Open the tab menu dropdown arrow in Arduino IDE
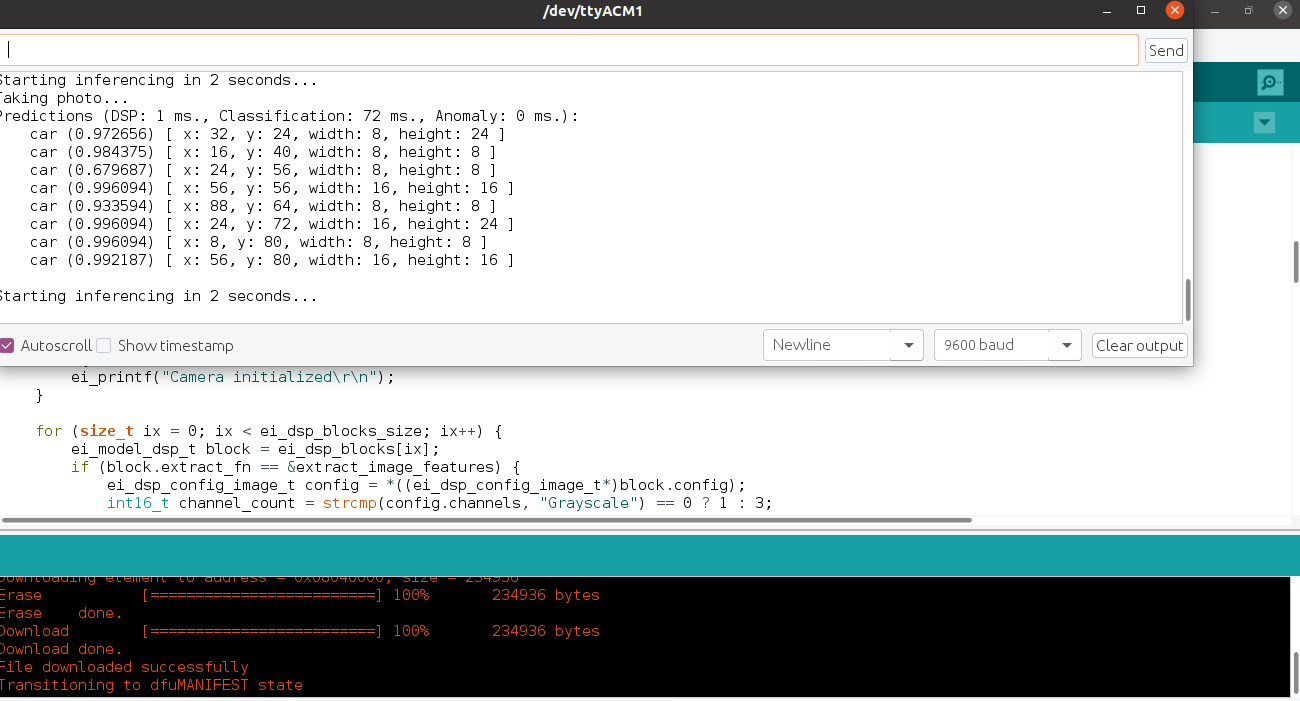The image size is (1300, 701). [1265, 123]
